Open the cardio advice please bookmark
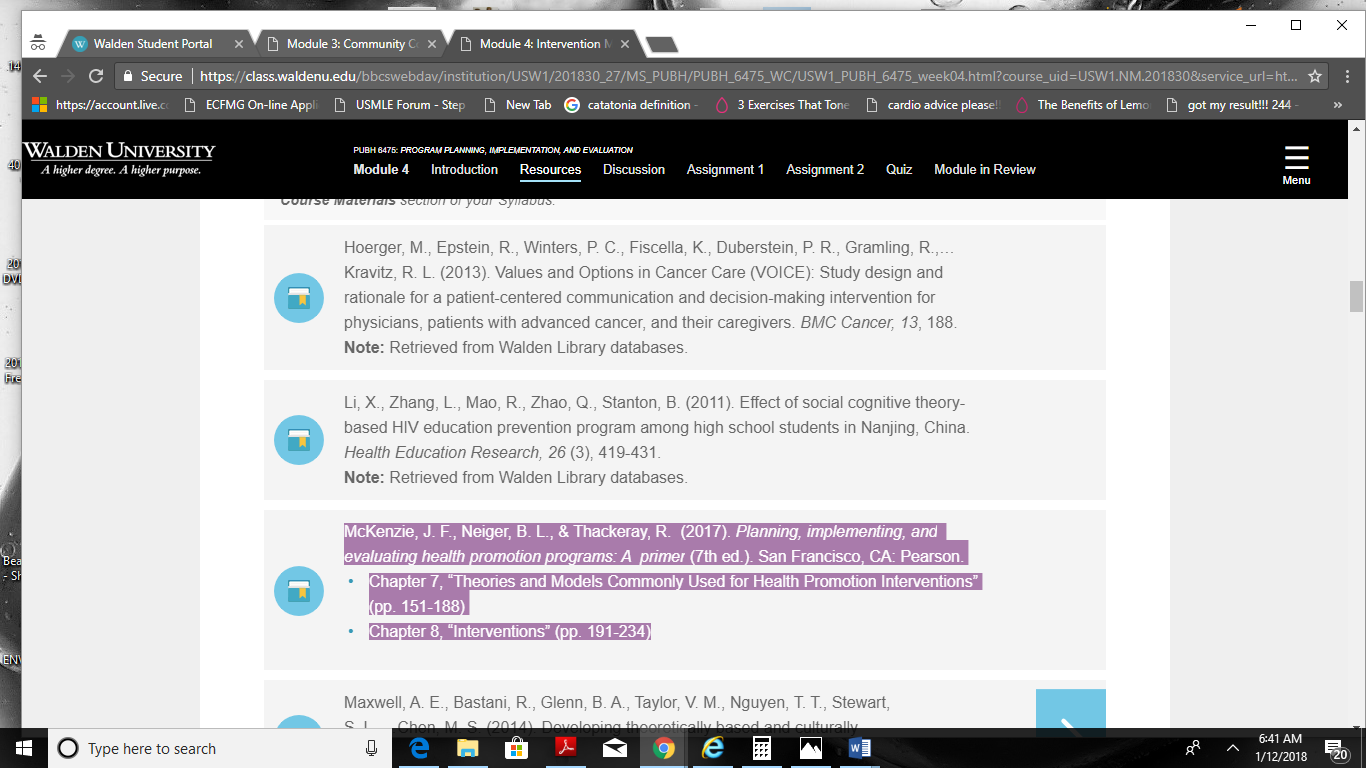This screenshot has width=1366, height=768. [x=932, y=104]
